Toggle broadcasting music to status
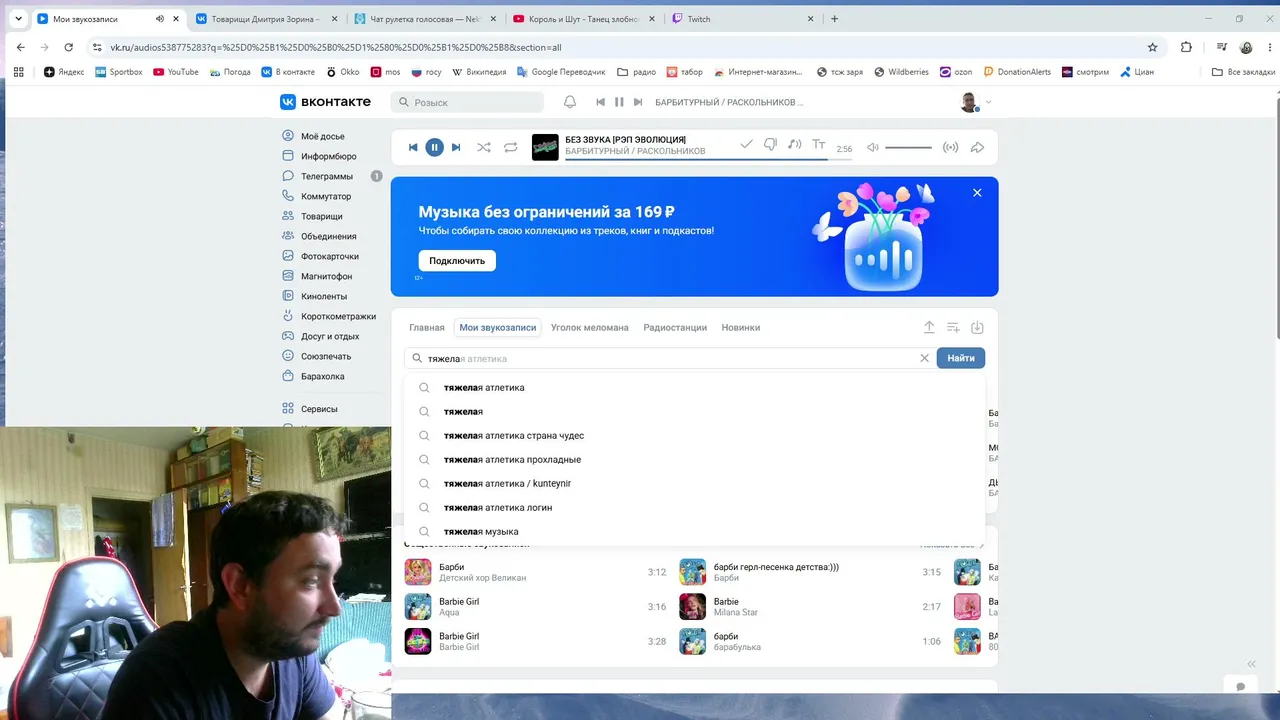The width and height of the screenshot is (1280, 720). coord(951,148)
